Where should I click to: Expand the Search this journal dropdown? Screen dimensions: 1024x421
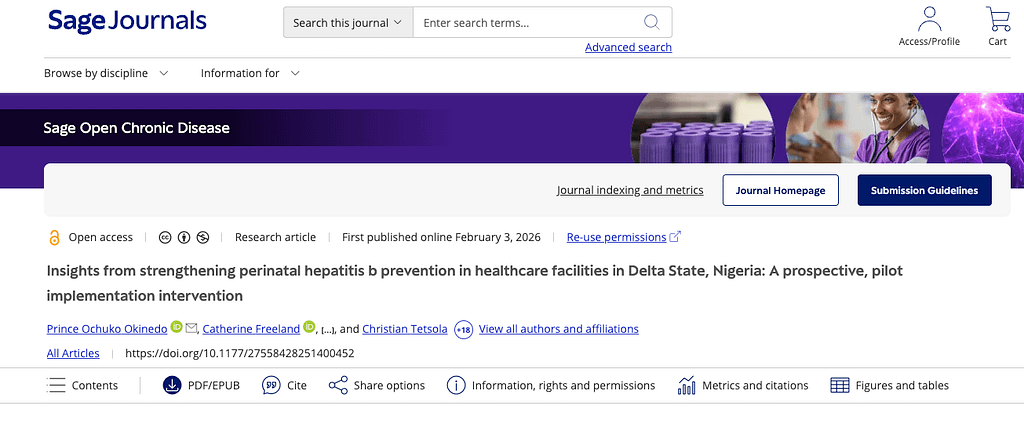[x=348, y=23]
